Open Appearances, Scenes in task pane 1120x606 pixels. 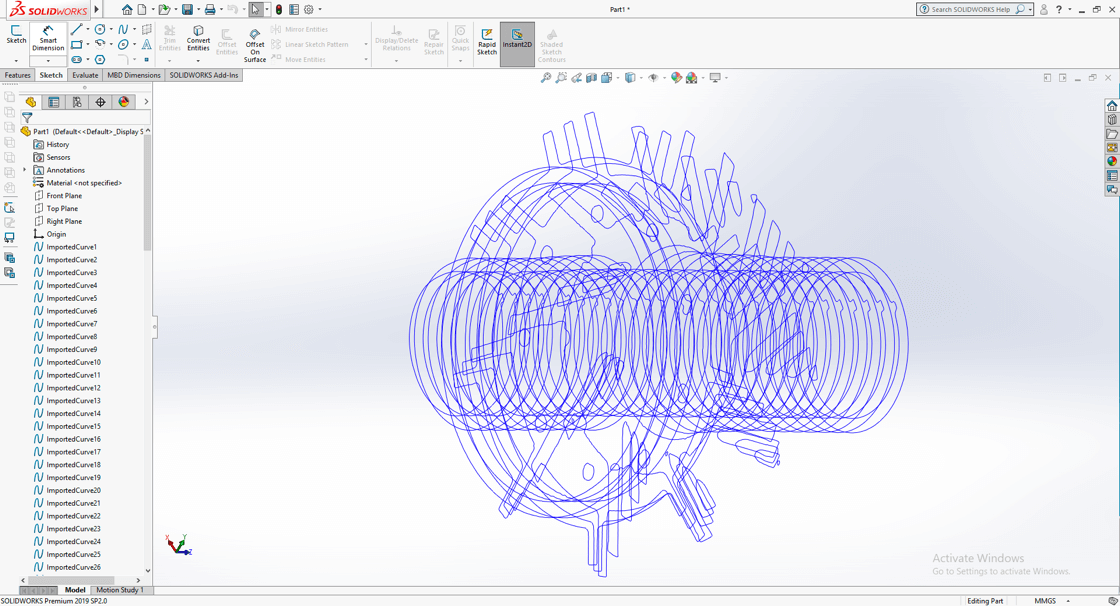1112,162
